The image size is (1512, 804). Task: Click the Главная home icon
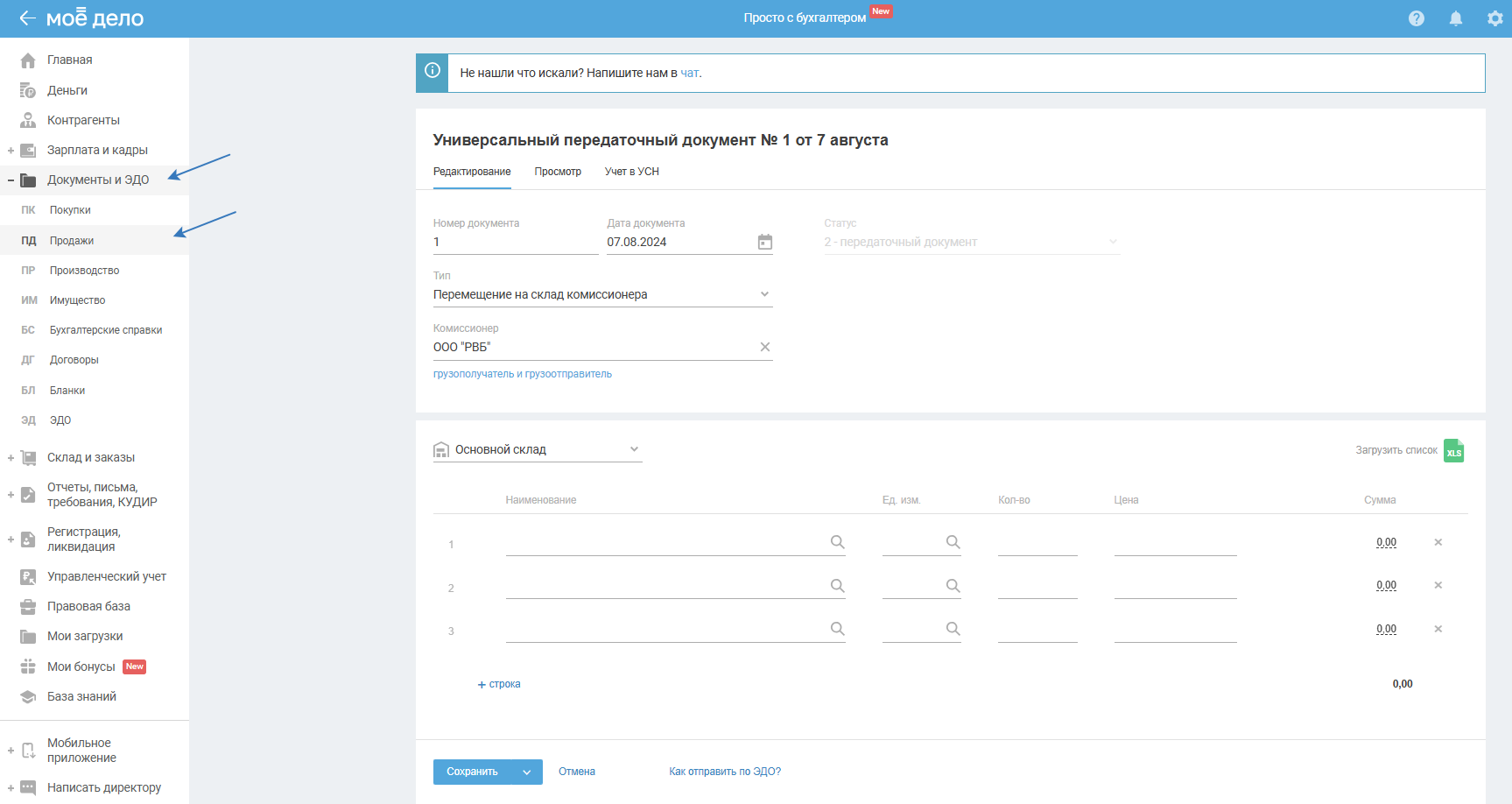[x=28, y=60]
